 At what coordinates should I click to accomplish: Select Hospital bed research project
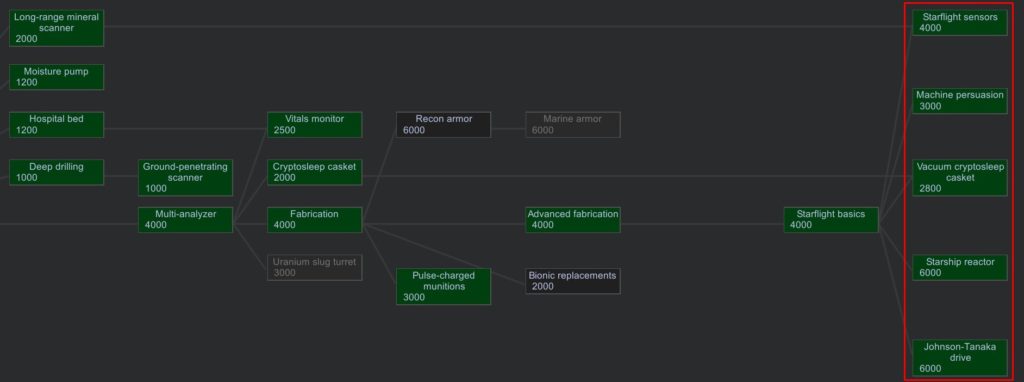[x=56, y=124]
